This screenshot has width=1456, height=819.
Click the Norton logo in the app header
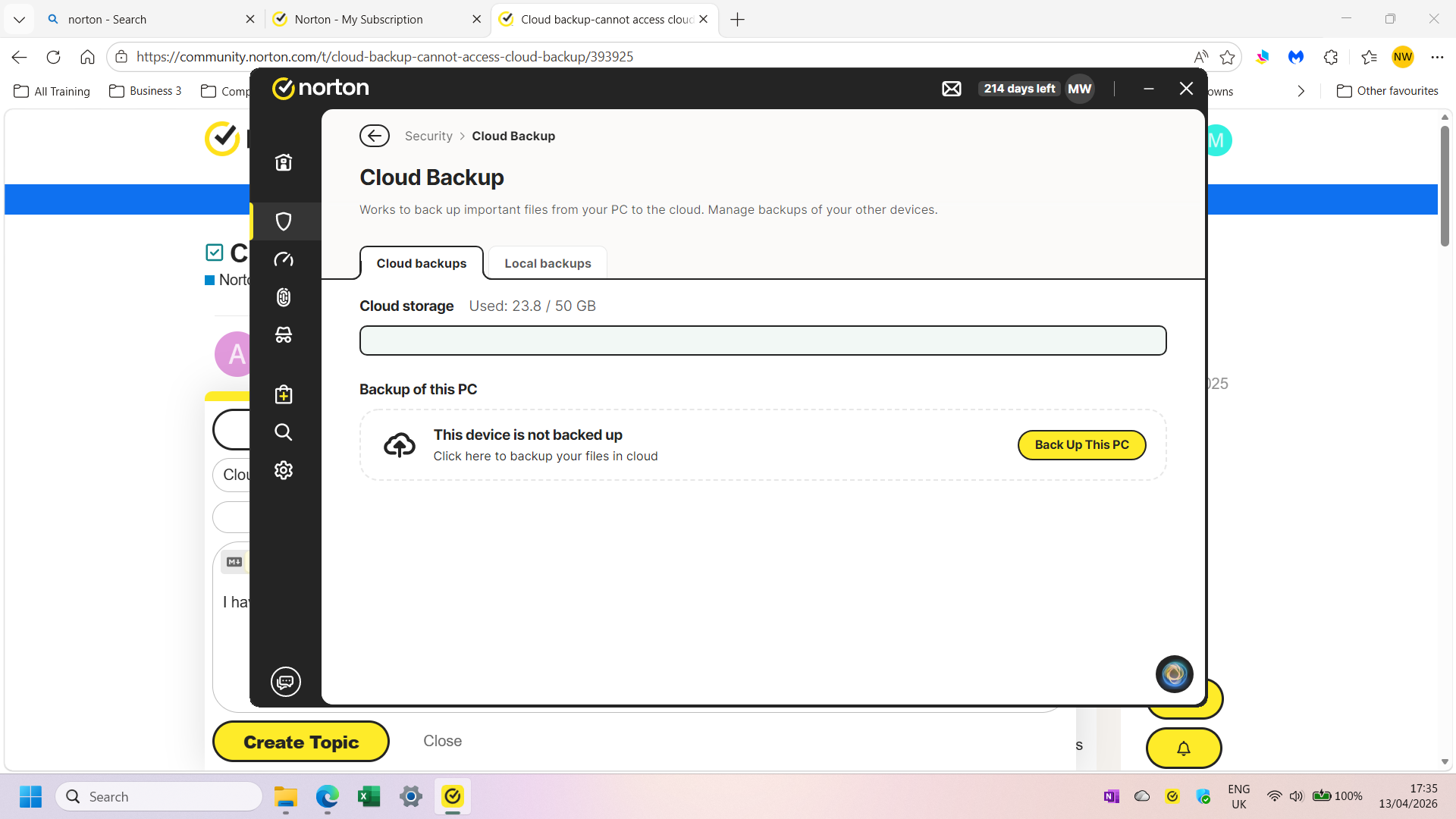click(x=321, y=88)
